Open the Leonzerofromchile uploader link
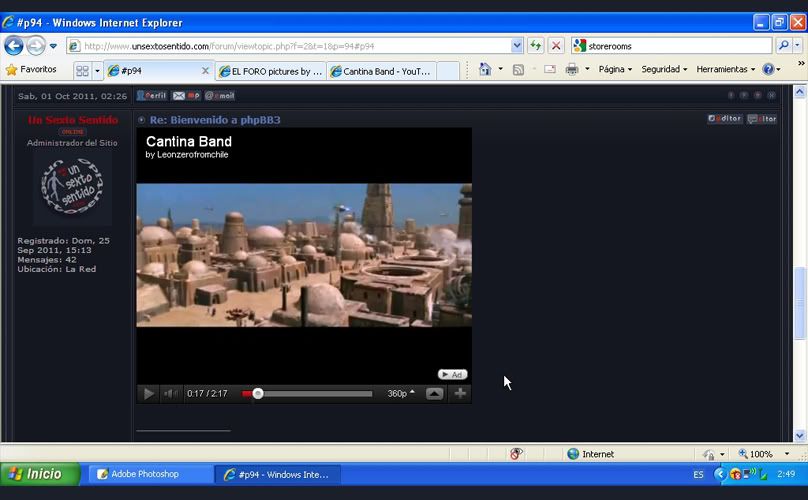 pos(192,155)
